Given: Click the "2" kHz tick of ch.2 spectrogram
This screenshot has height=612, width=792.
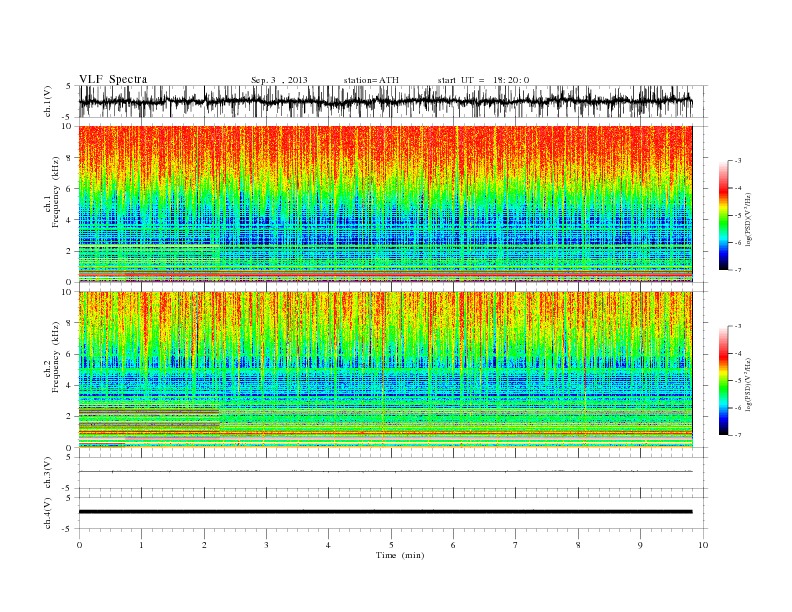Looking at the screenshot, I should [x=69, y=417].
